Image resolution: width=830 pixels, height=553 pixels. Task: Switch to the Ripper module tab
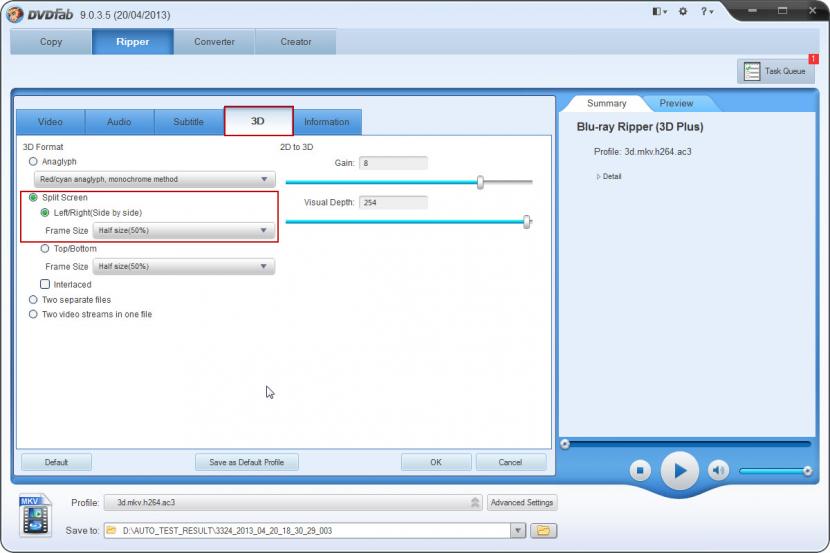coord(133,42)
